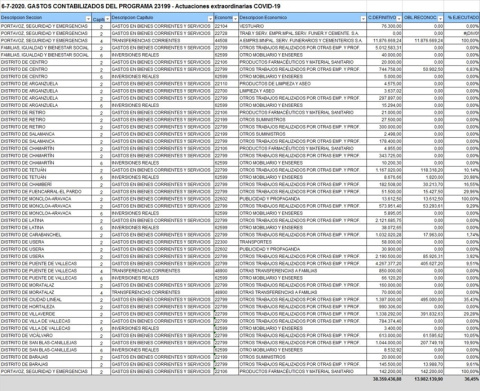Select the DISTRITO DE HORTALEZA cell
The image size is (480, 391).
point(46,307)
